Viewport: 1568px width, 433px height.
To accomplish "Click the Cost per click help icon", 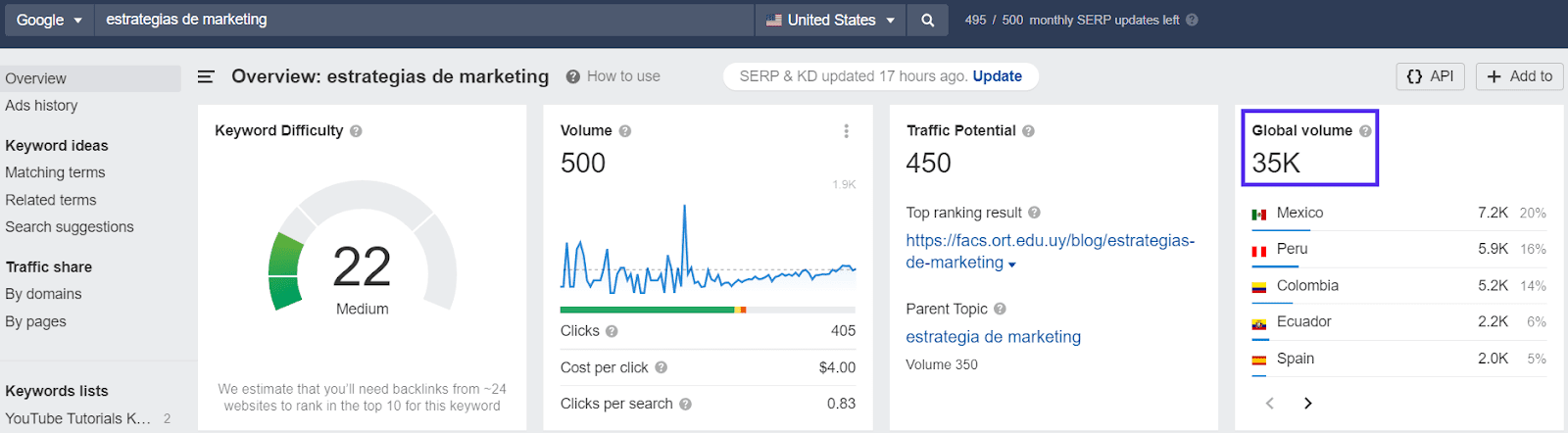I will [x=661, y=368].
